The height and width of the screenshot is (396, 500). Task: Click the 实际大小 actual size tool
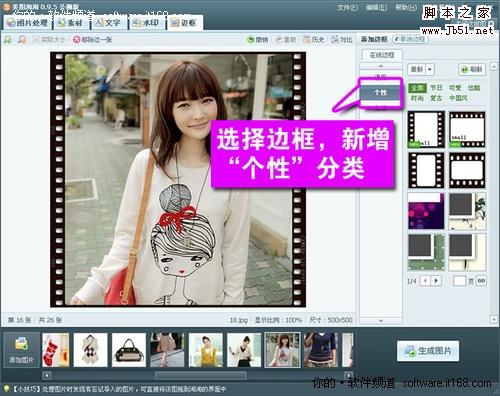49,40
